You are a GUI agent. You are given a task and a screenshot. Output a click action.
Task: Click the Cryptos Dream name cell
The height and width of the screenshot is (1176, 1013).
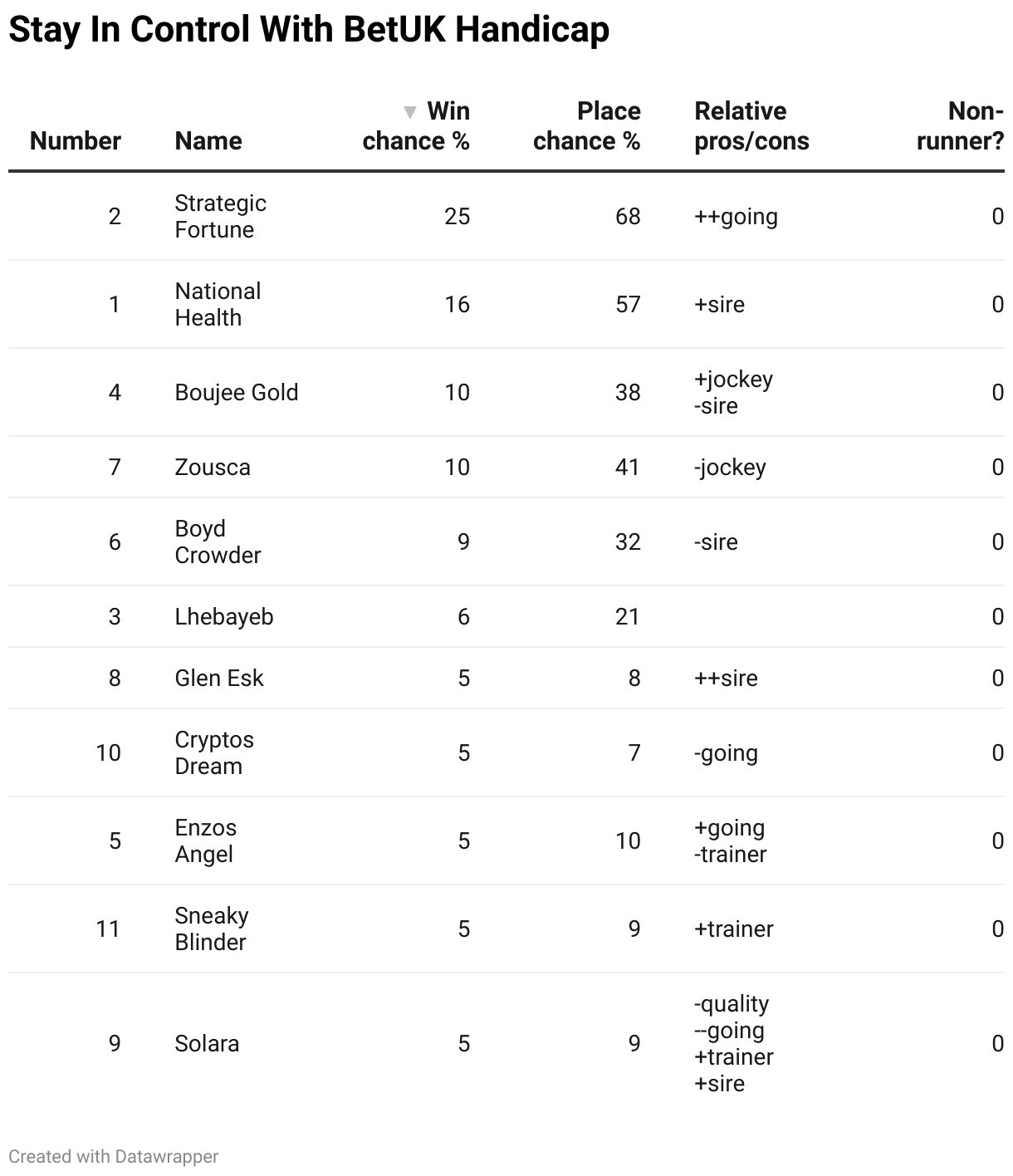click(x=214, y=753)
